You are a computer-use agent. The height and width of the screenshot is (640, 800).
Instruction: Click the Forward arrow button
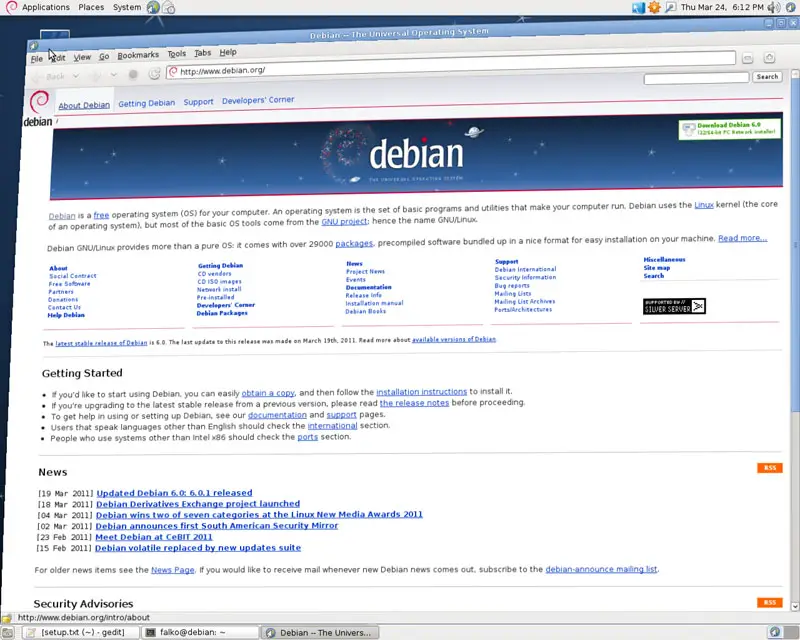coord(96,76)
